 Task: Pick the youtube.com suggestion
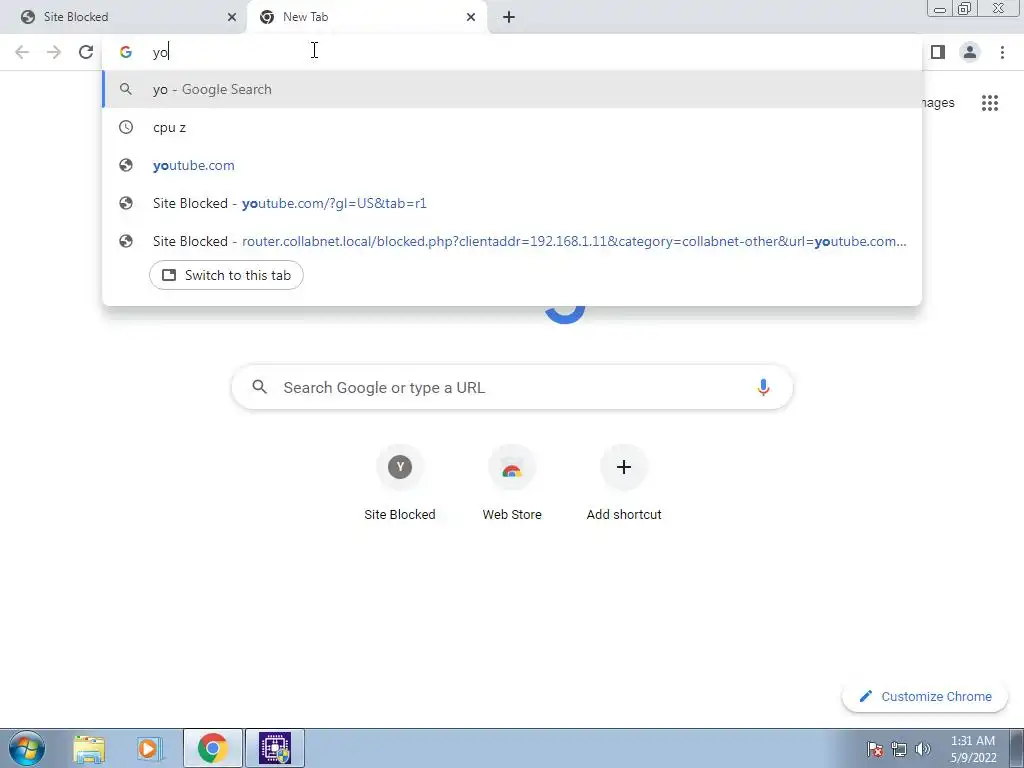[x=512, y=165]
